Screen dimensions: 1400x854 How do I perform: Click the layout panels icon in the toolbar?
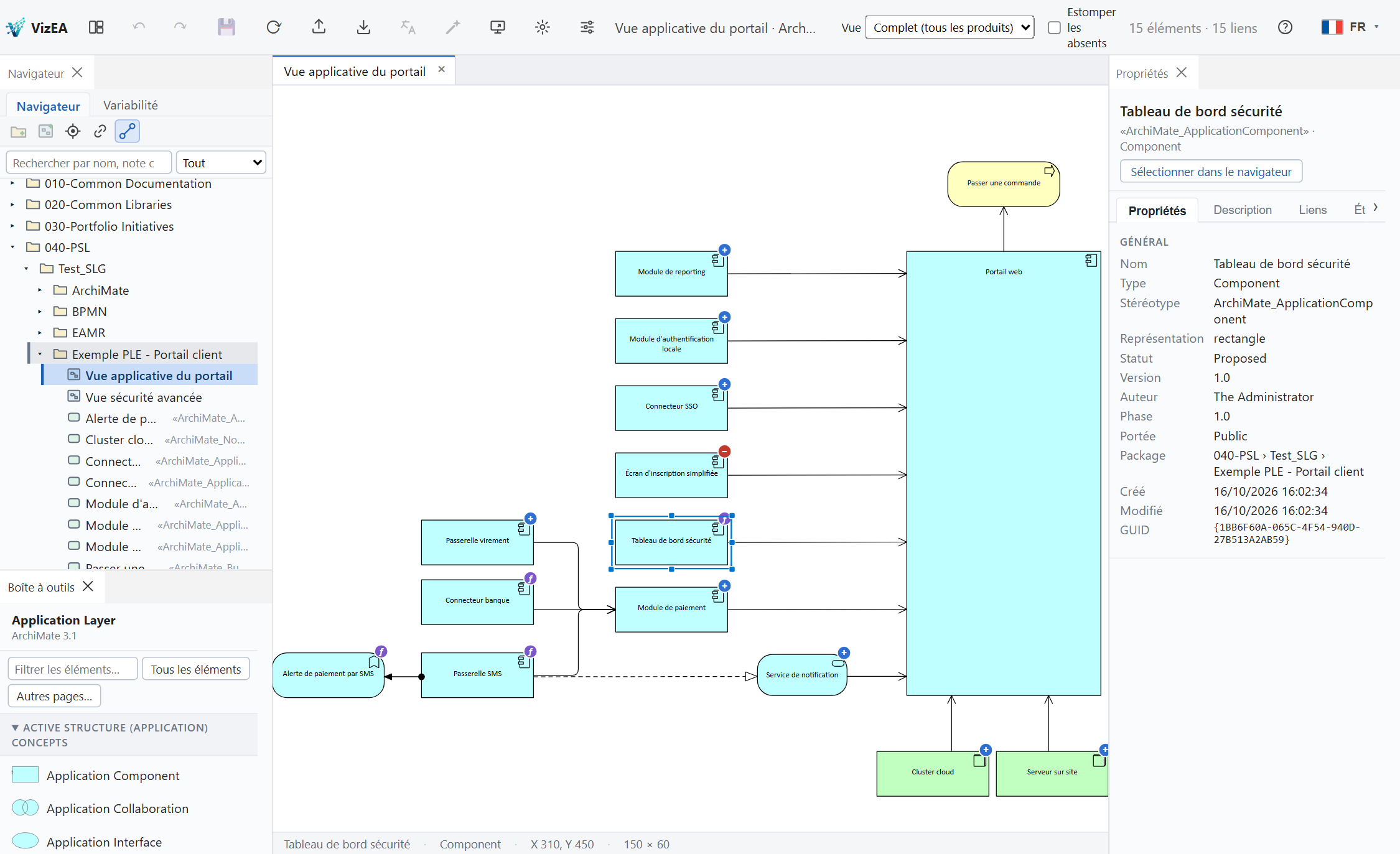pos(96,27)
